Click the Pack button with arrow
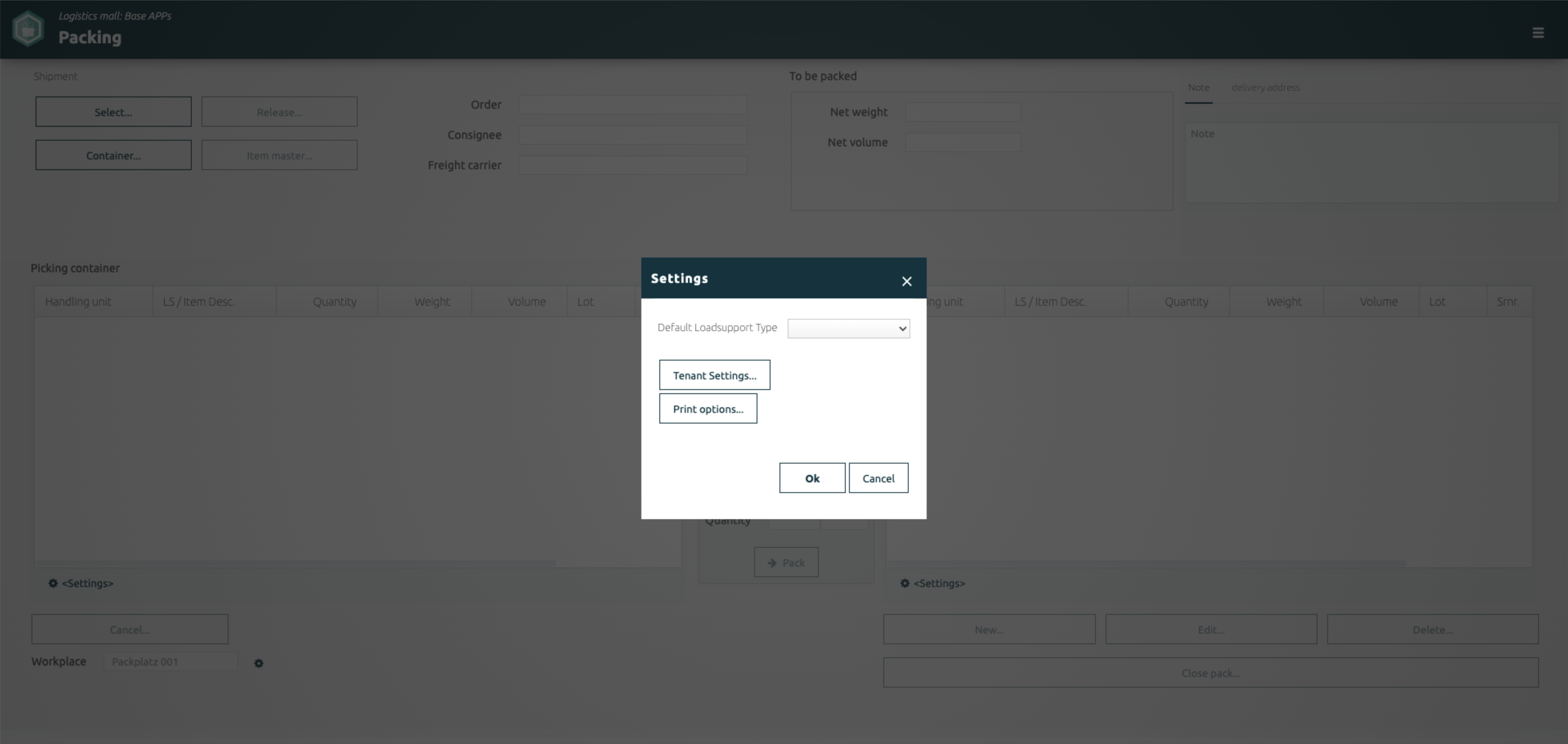This screenshot has width=1568, height=744. coord(786,562)
